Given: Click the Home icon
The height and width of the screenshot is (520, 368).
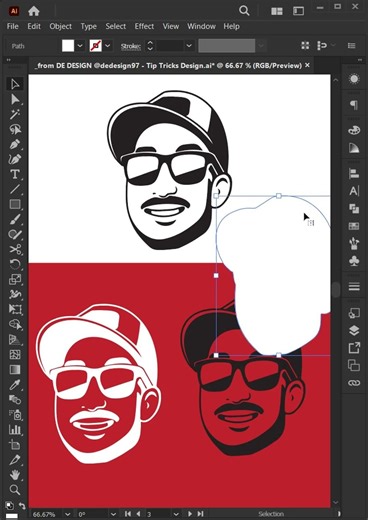Looking at the screenshot, I should click(34, 11).
